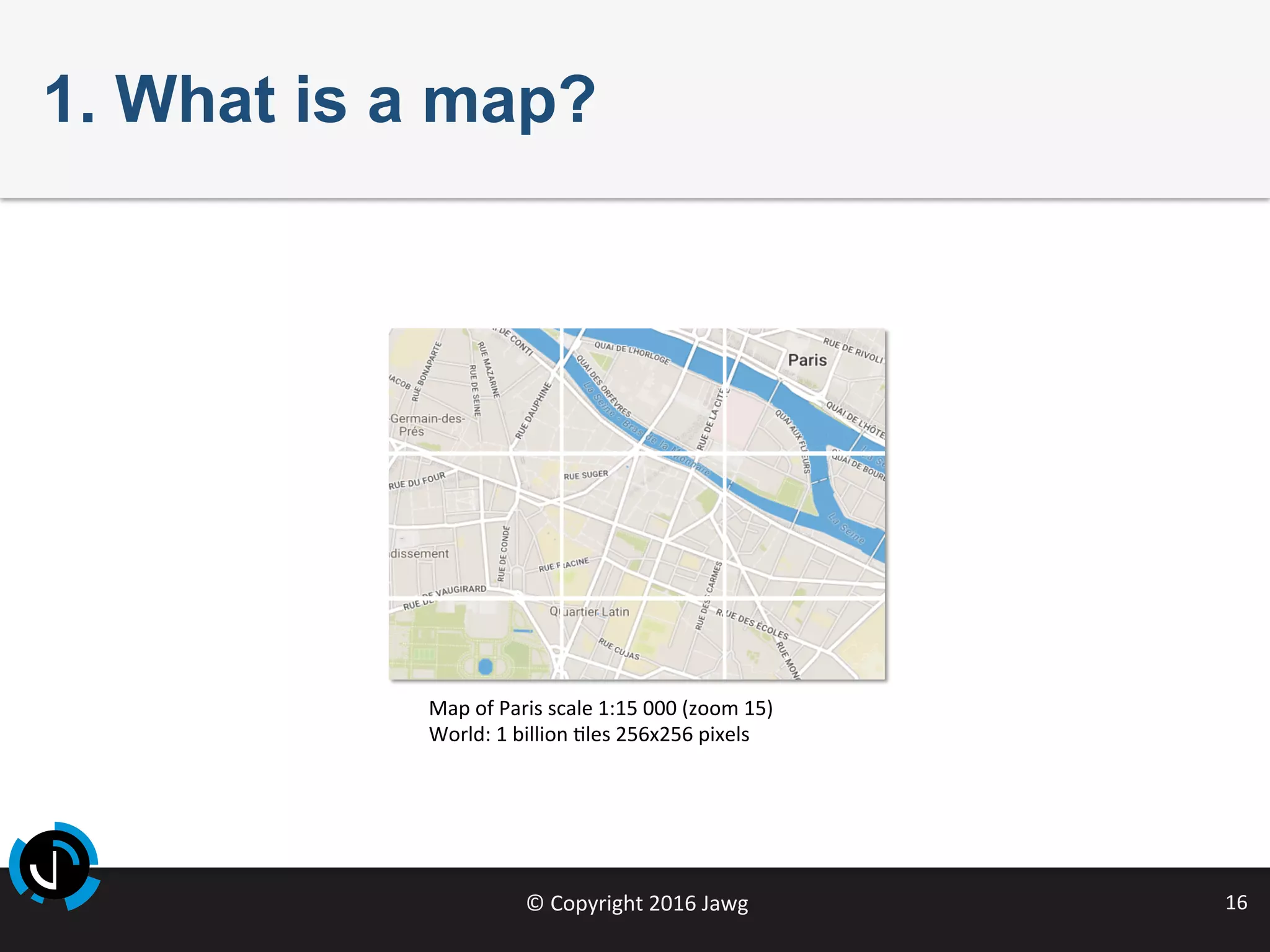
Task: Click the "RUE DE CONDÉ" street label
Action: [x=504, y=554]
